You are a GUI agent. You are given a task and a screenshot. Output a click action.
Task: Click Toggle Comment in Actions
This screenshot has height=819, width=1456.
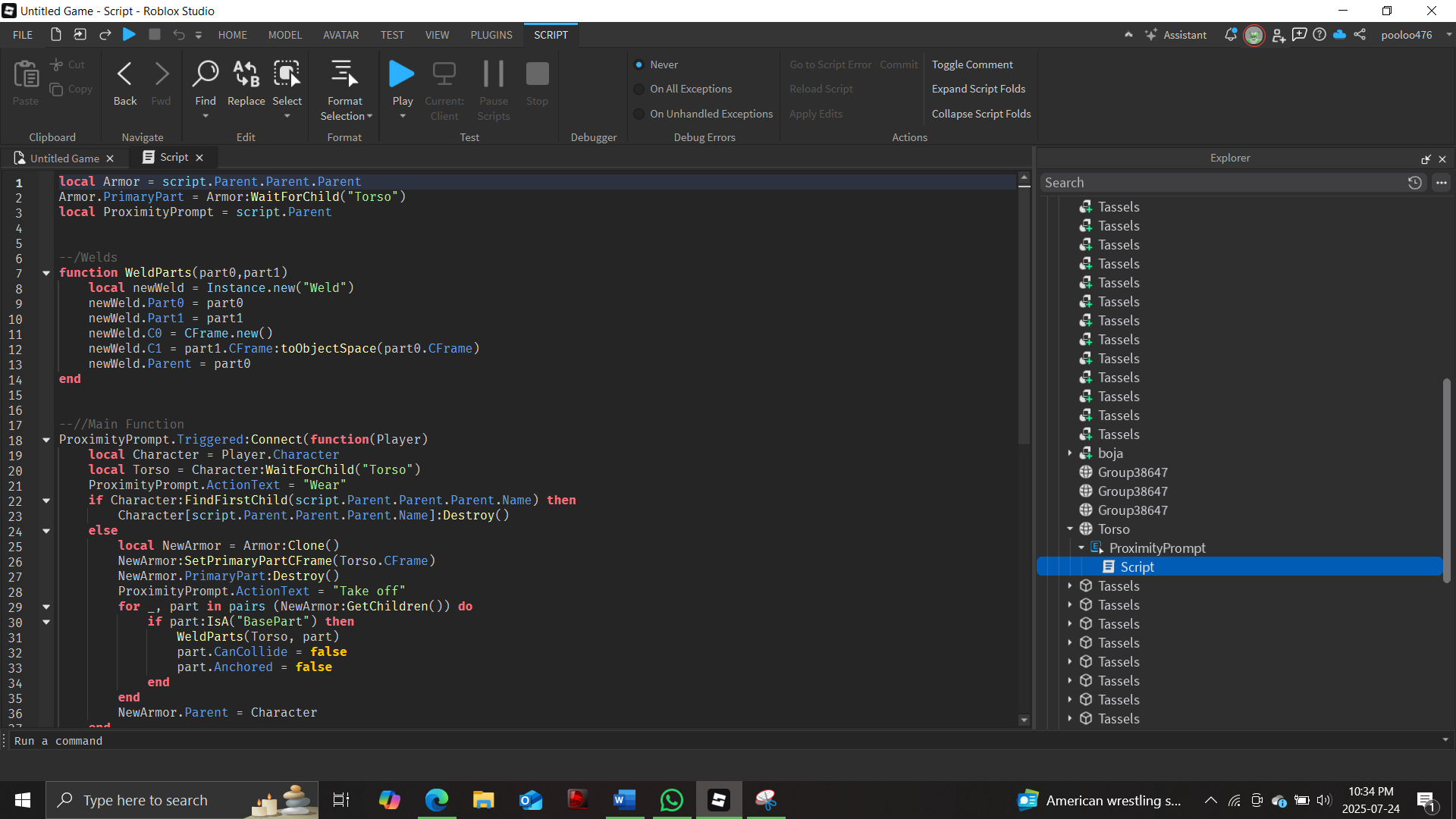tap(973, 64)
